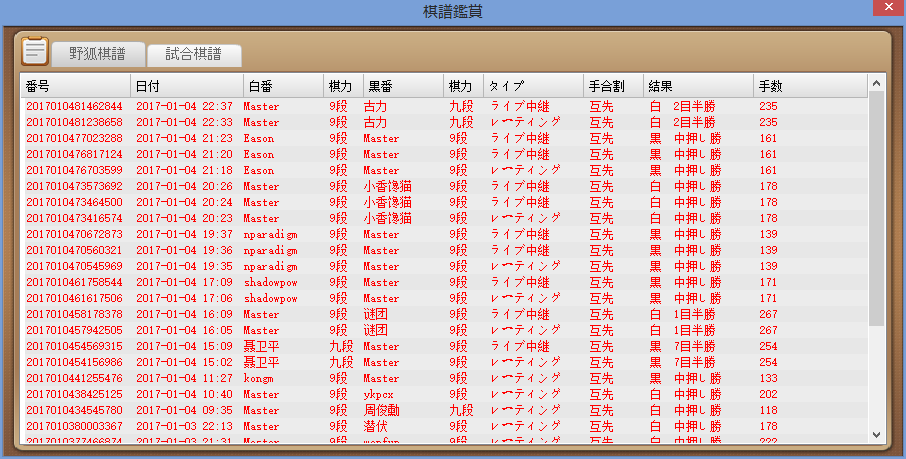
Task: Click result 黒 7目半勝 in 15:09 row
Action: point(682,346)
